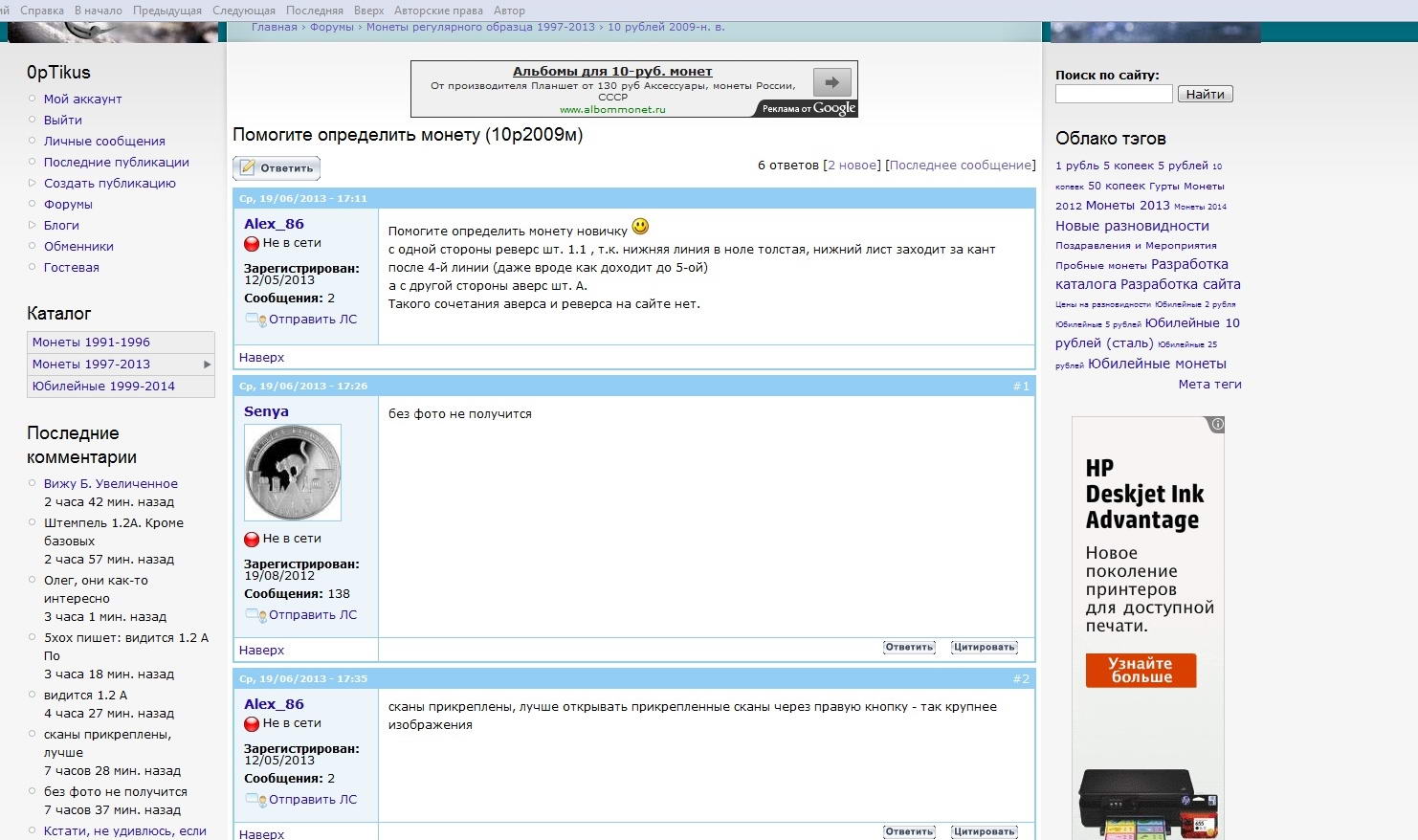Click Senya's red offline status icon
Screen dimensions: 1418x840
tap(252, 540)
